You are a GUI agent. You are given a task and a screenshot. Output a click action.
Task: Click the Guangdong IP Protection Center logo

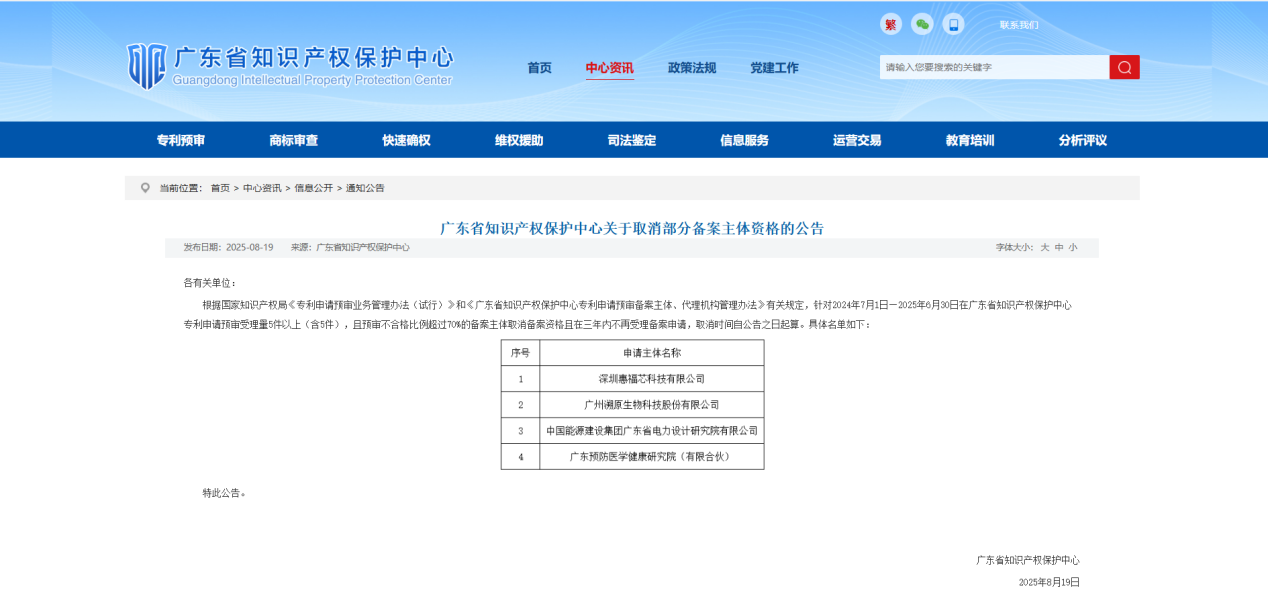289,66
